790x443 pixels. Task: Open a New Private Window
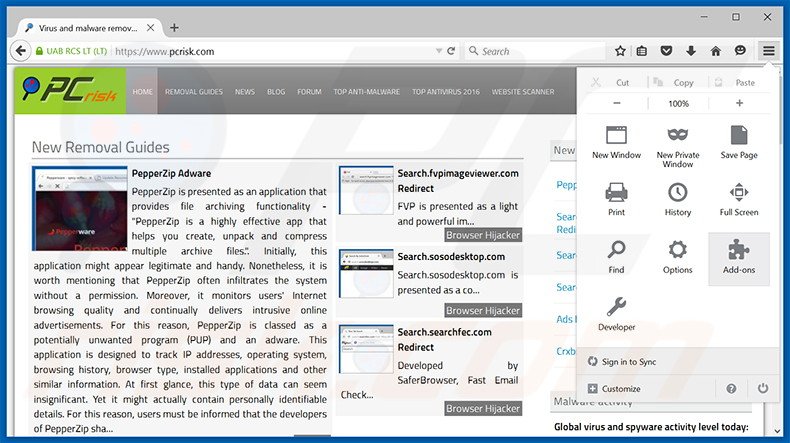click(x=678, y=146)
